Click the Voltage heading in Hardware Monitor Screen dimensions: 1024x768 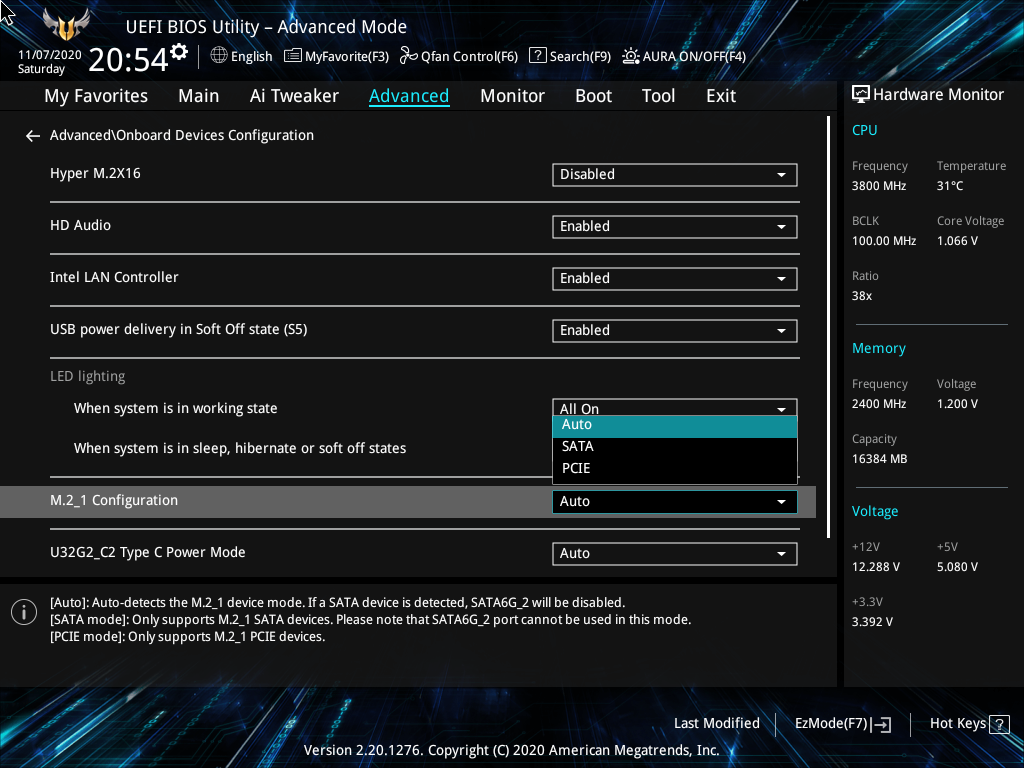point(875,511)
